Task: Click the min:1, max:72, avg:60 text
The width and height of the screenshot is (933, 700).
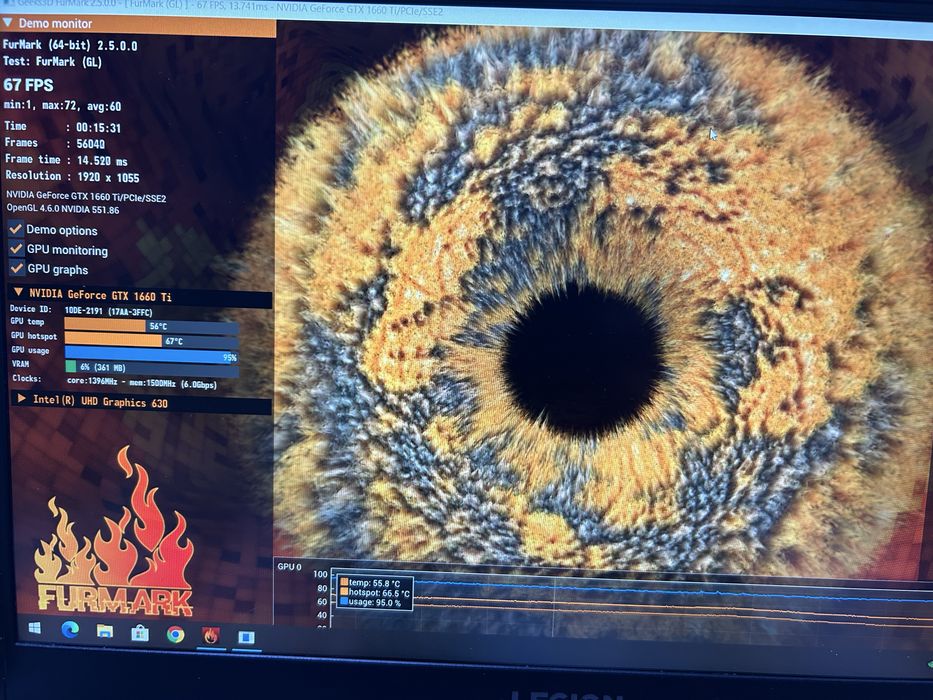Action: (62, 106)
